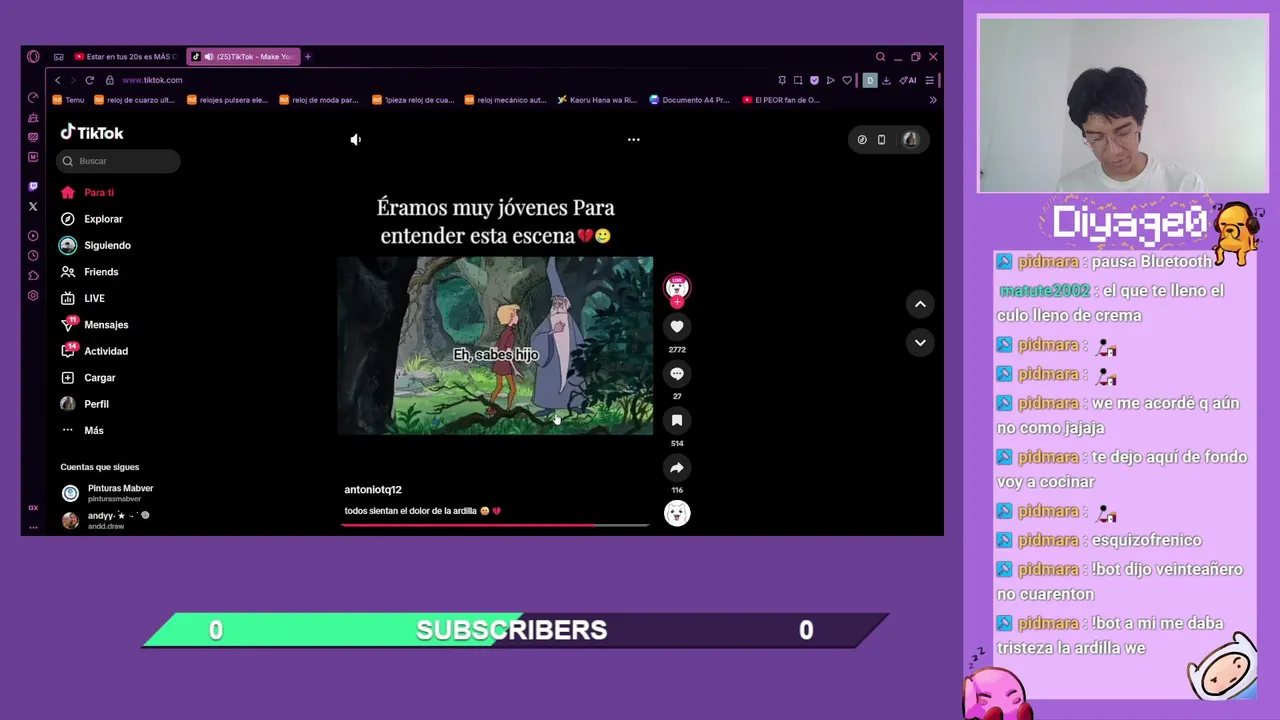Click the TikTok coins icon at top right
Image resolution: width=1280 pixels, height=720 pixels.
pos(862,140)
